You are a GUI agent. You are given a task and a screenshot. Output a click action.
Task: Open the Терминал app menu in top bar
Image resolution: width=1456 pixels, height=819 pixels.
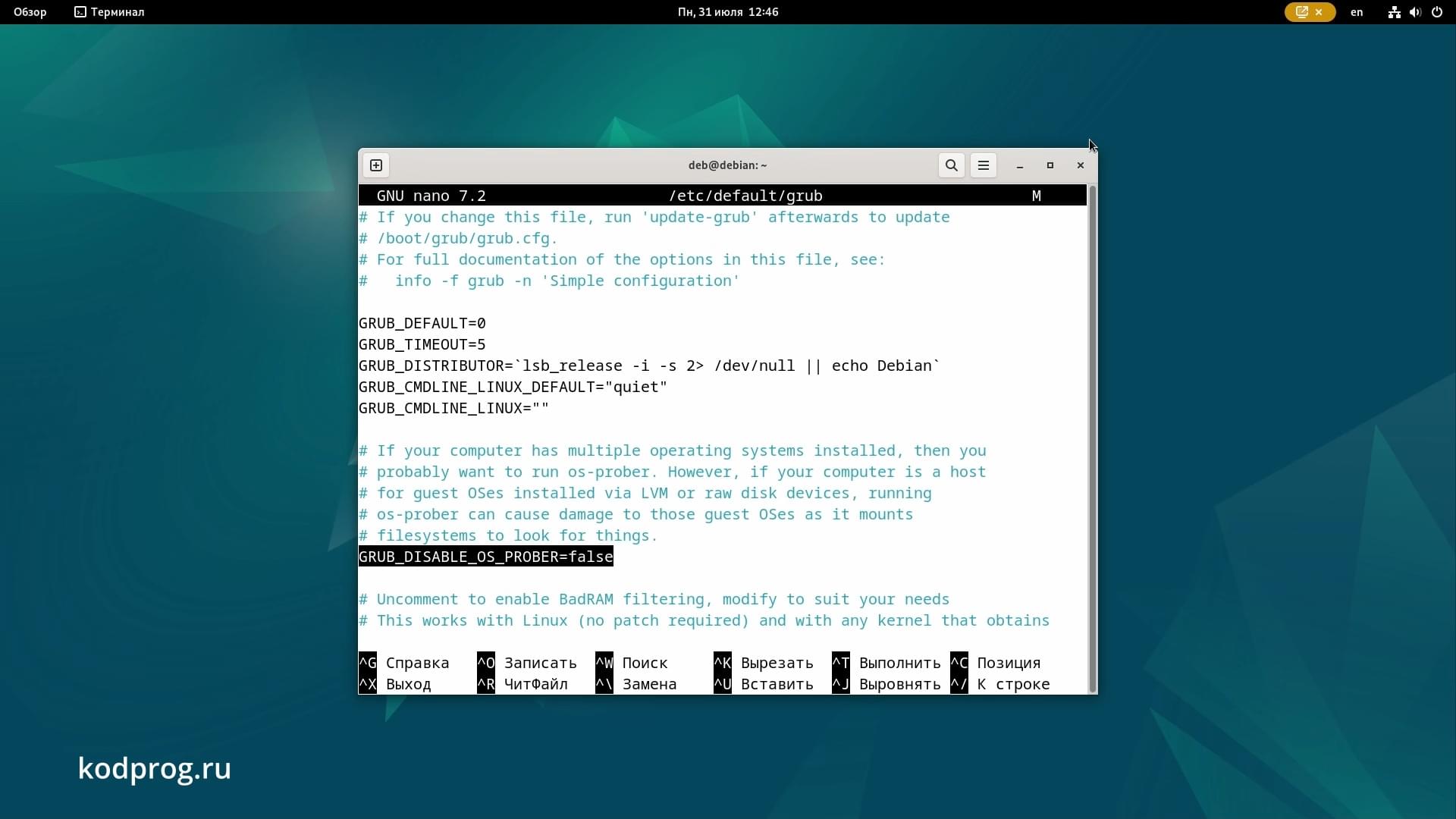109,12
